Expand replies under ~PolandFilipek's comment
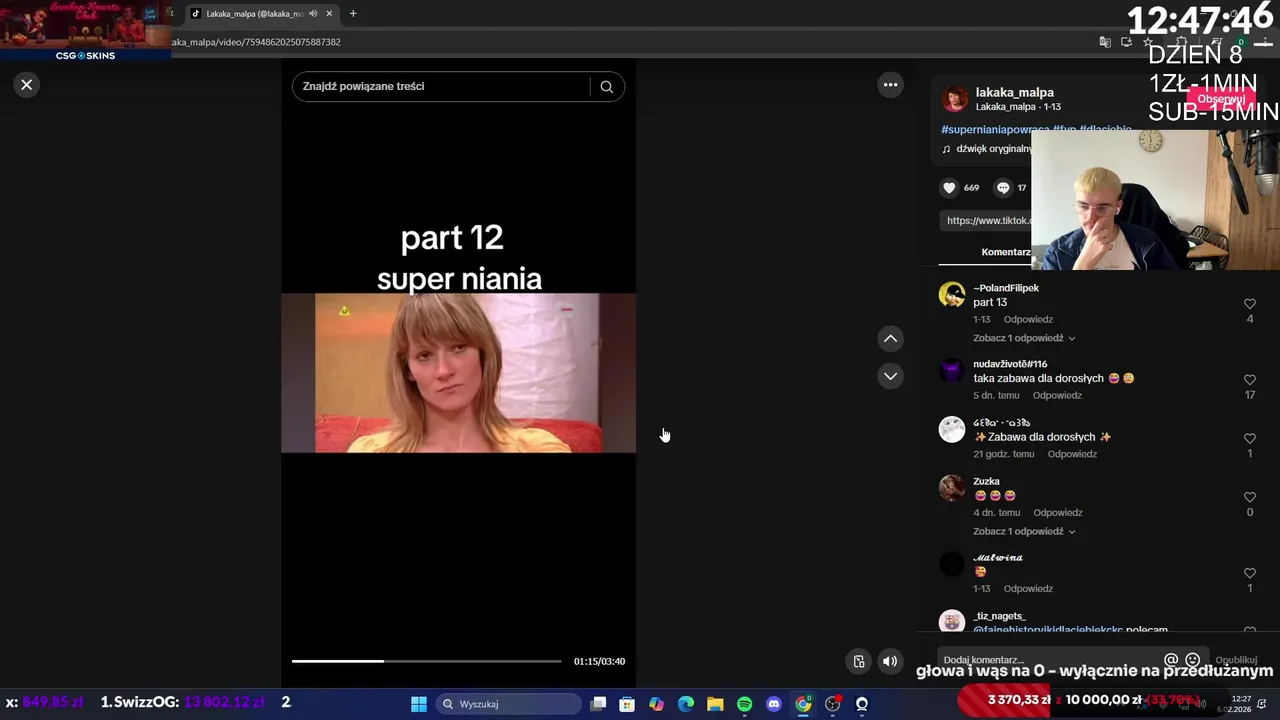This screenshot has width=1280, height=720. [1024, 339]
